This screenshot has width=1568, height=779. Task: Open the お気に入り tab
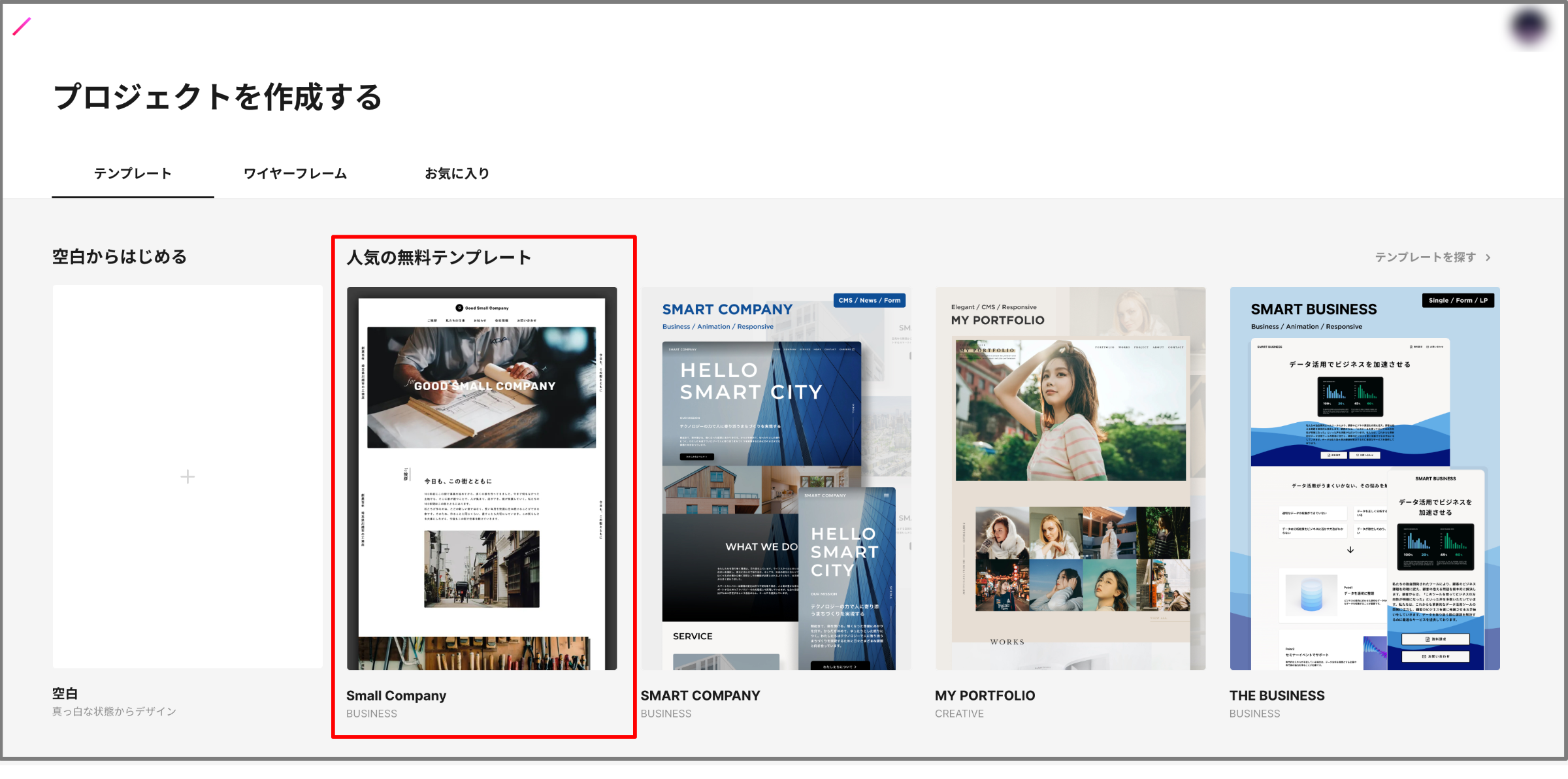[x=457, y=174]
